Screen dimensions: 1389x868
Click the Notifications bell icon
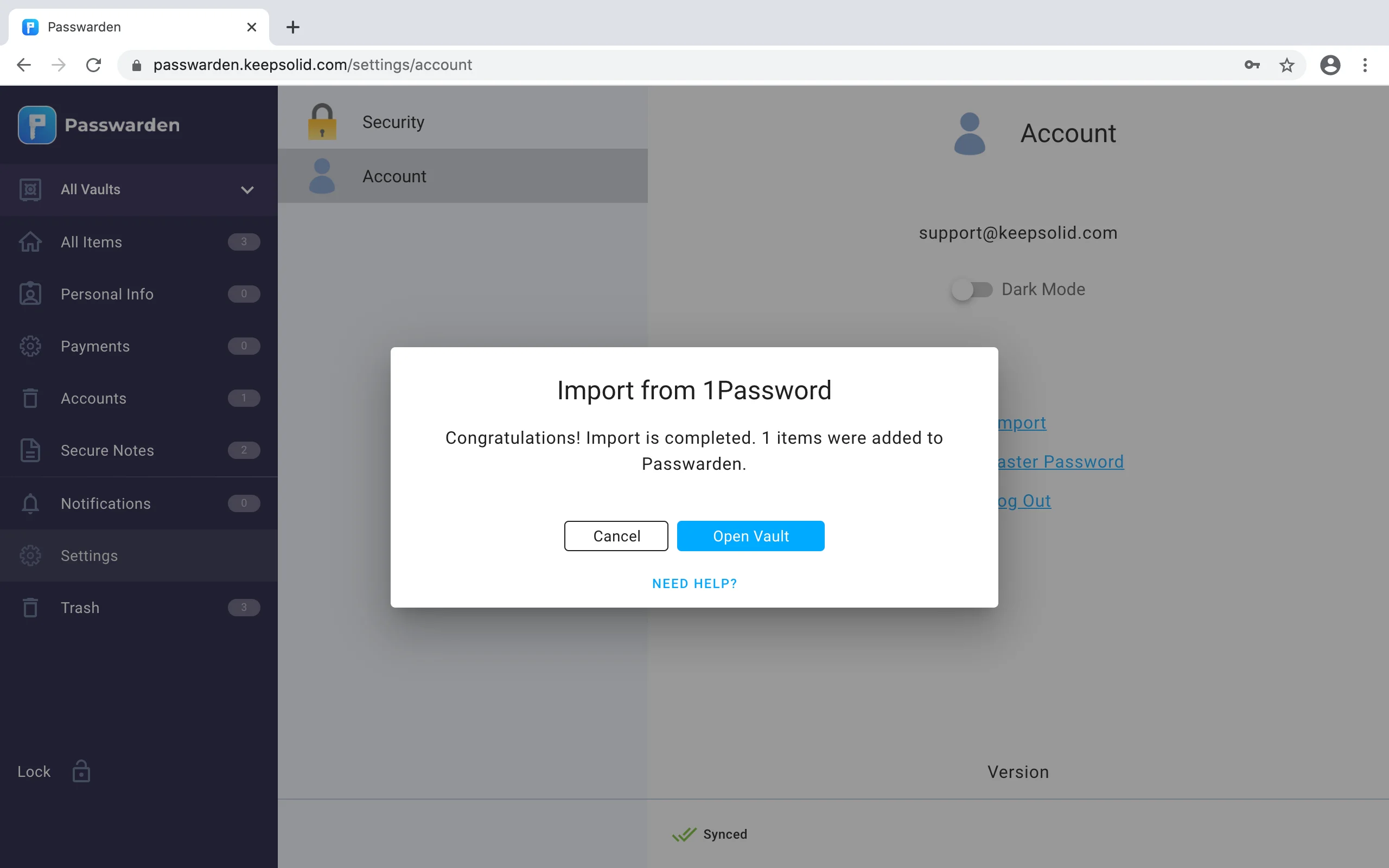click(x=30, y=503)
